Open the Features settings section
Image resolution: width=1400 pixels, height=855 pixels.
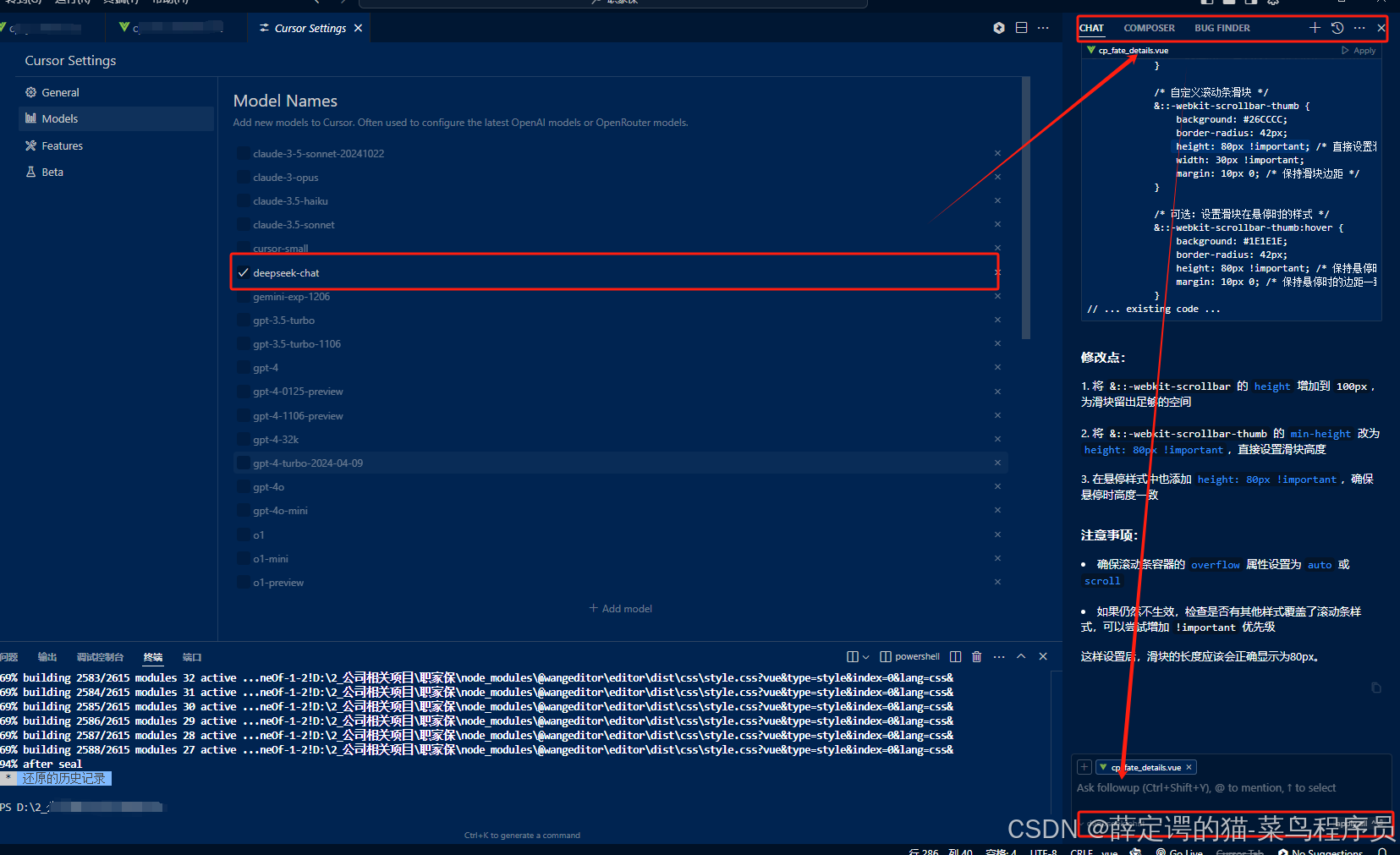[x=116, y=145]
